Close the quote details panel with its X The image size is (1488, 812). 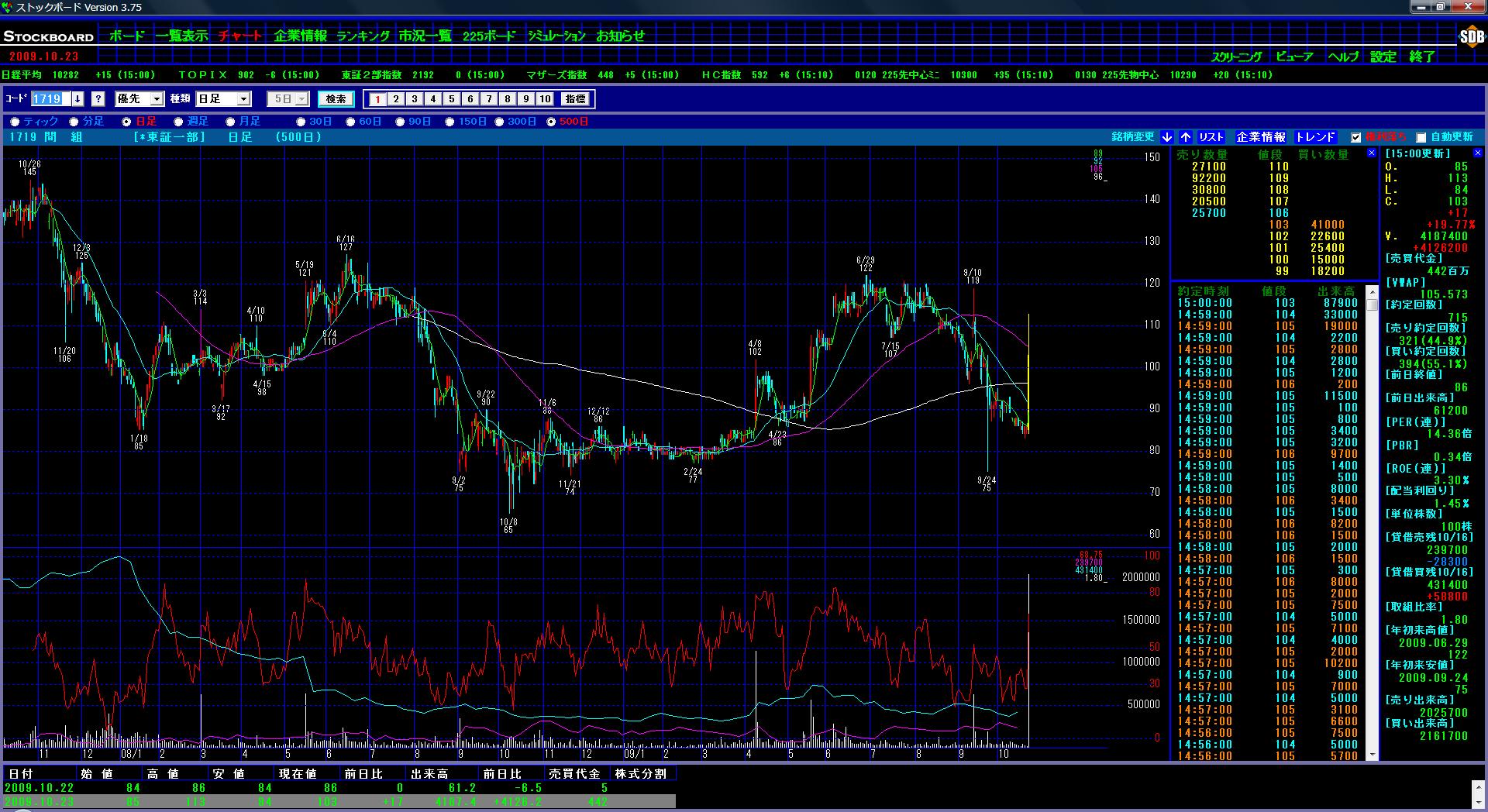click(x=1478, y=153)
